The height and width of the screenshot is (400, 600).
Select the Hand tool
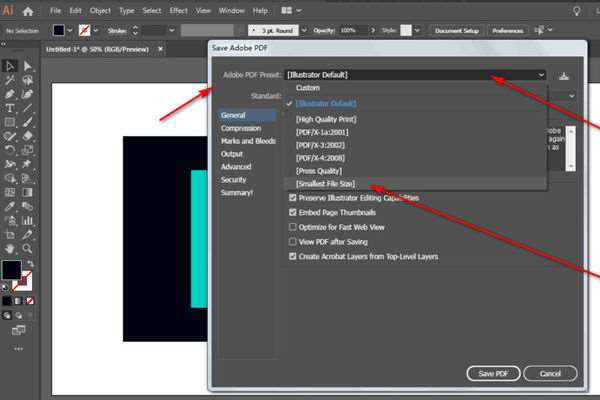pos(10,249)
